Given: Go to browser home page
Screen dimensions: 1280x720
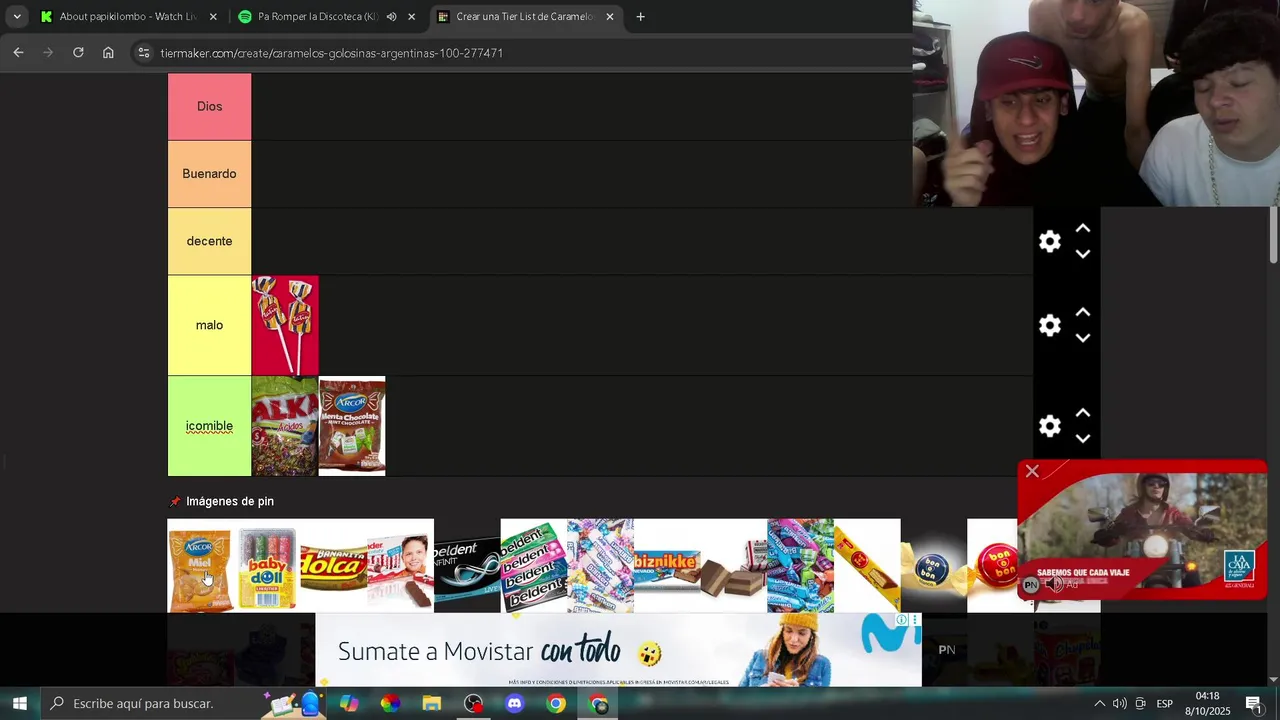Looking at the screenshot, I should coord(108,52).
